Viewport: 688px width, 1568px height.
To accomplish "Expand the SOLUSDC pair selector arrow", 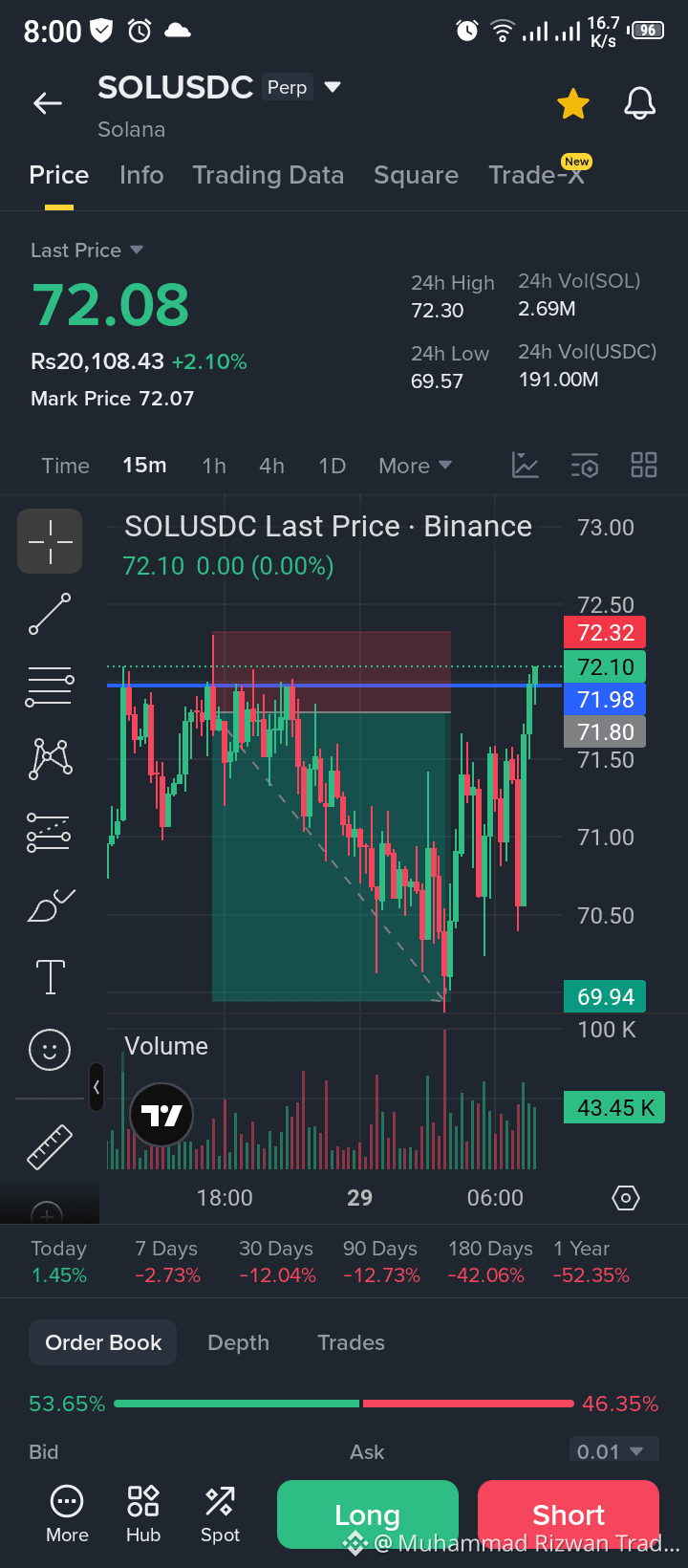I will (x=333, y=87).
